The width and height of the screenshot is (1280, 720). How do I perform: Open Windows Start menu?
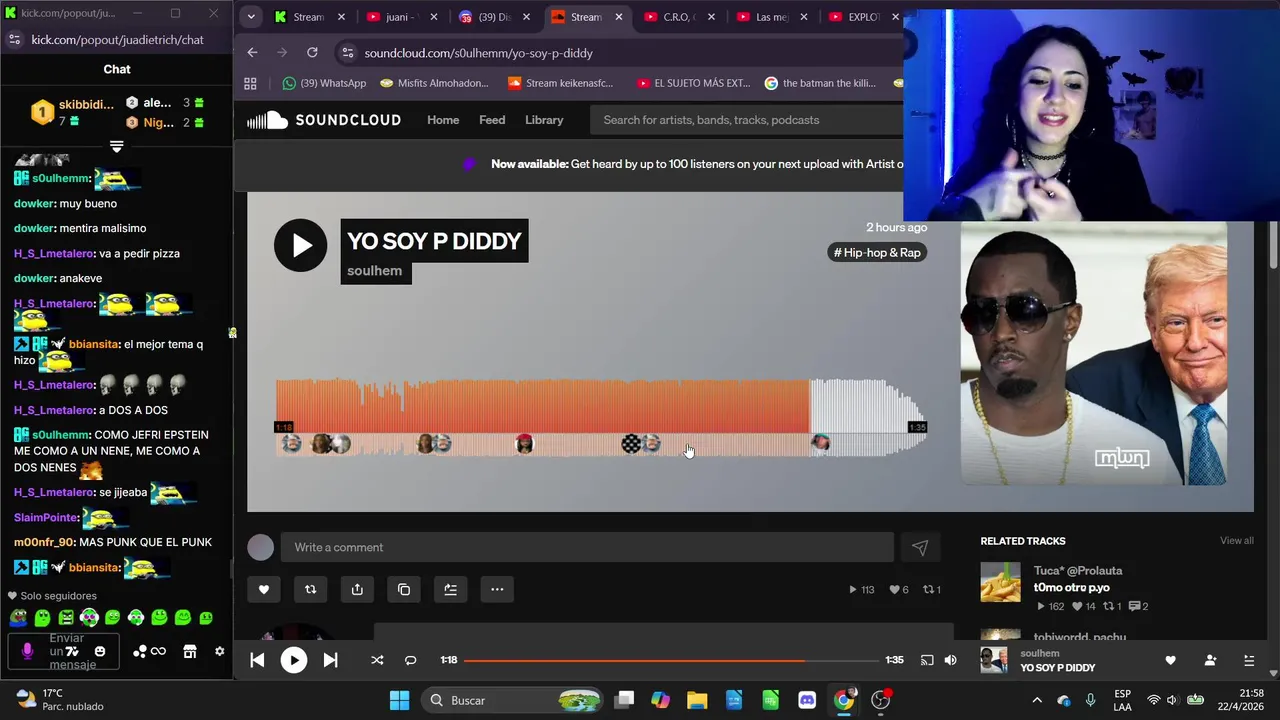(x=399, y=700)
